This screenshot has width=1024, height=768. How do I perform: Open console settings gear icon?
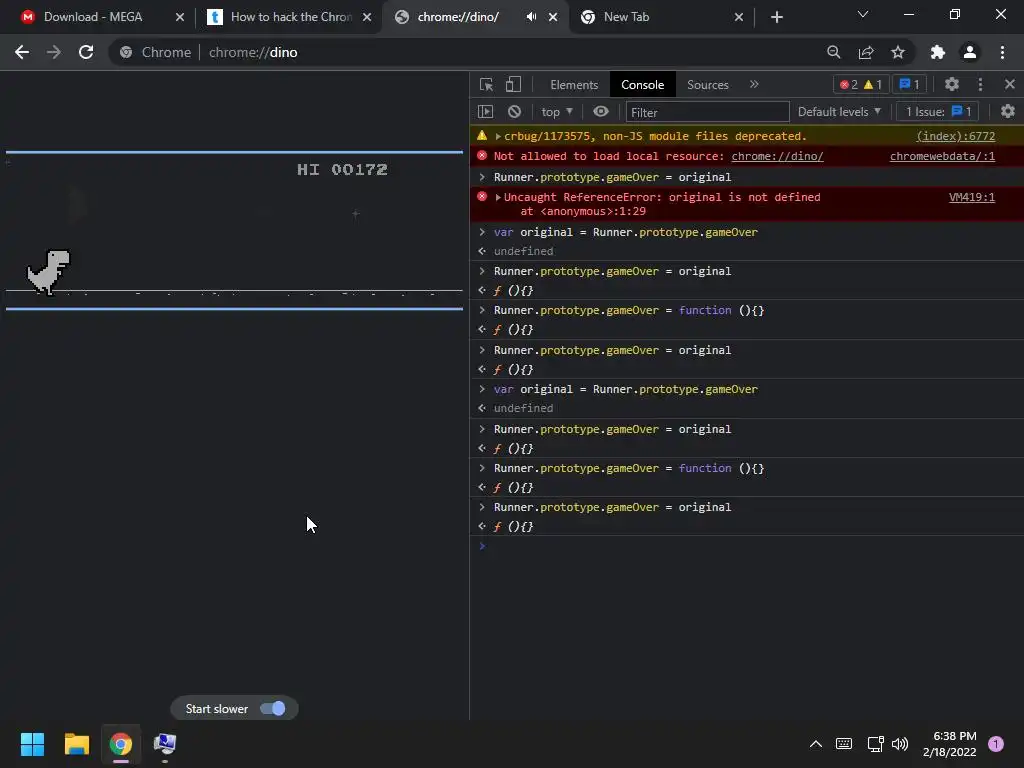coord(1008,112)
